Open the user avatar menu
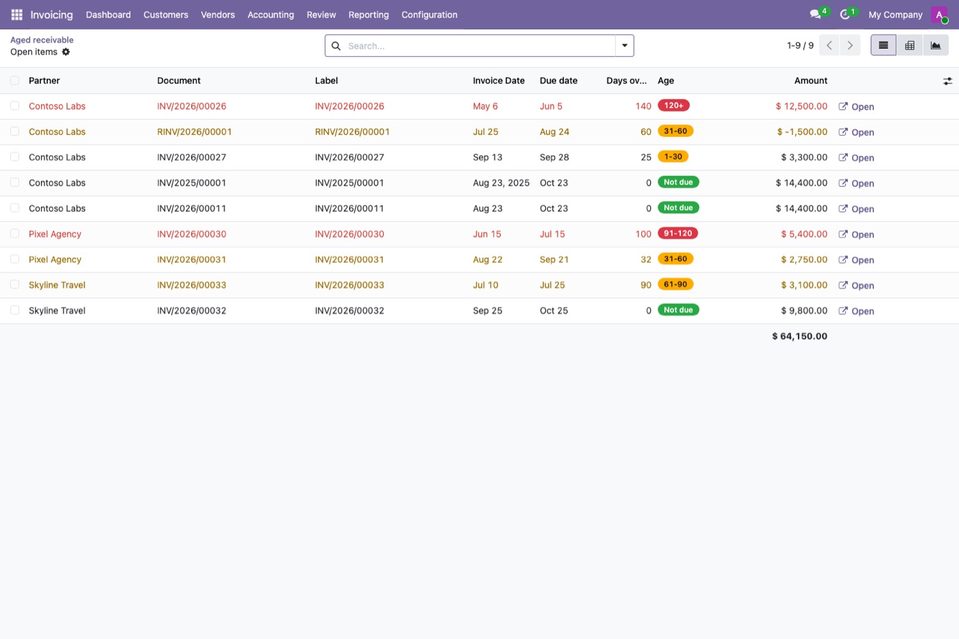The width and height of the screenshot is (959, 639). click(x=939, y=15)
